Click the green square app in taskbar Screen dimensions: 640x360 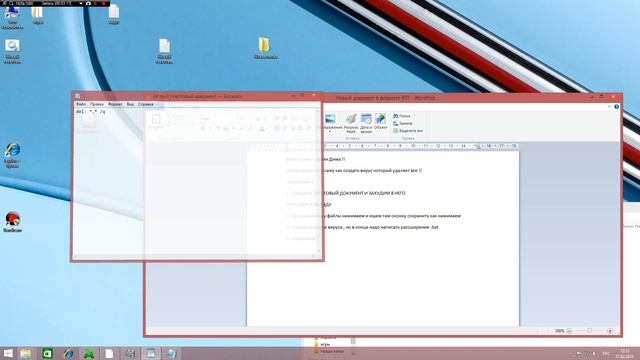(47, 353)
